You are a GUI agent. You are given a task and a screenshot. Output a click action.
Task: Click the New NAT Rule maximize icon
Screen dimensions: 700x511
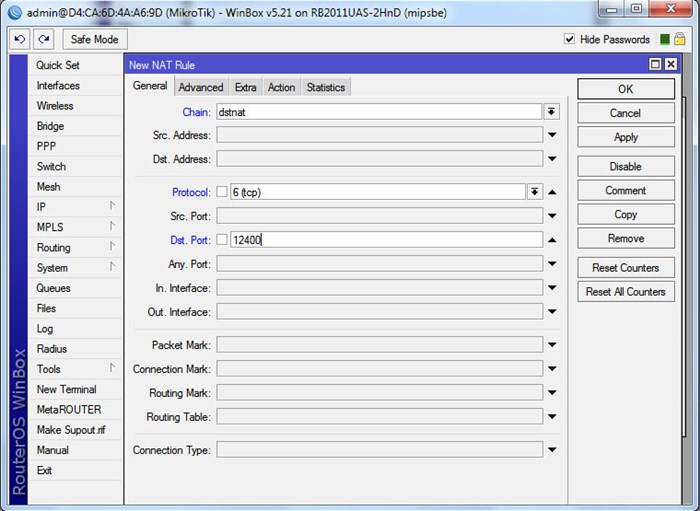[x=655, y=64]
